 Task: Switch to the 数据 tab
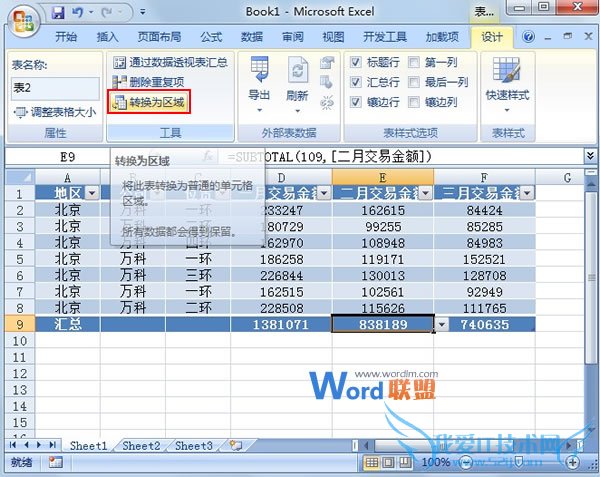(252, 37)
